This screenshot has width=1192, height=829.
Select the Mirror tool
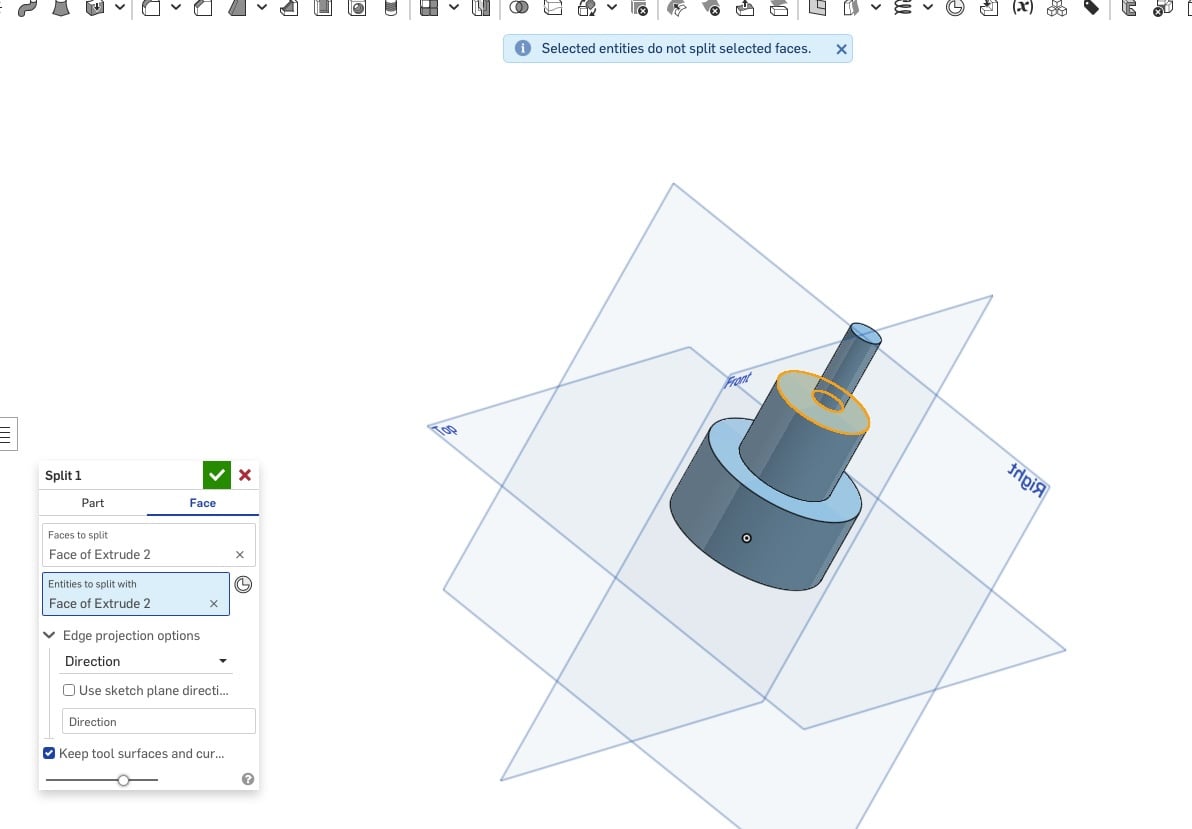[x=480, y=8]
